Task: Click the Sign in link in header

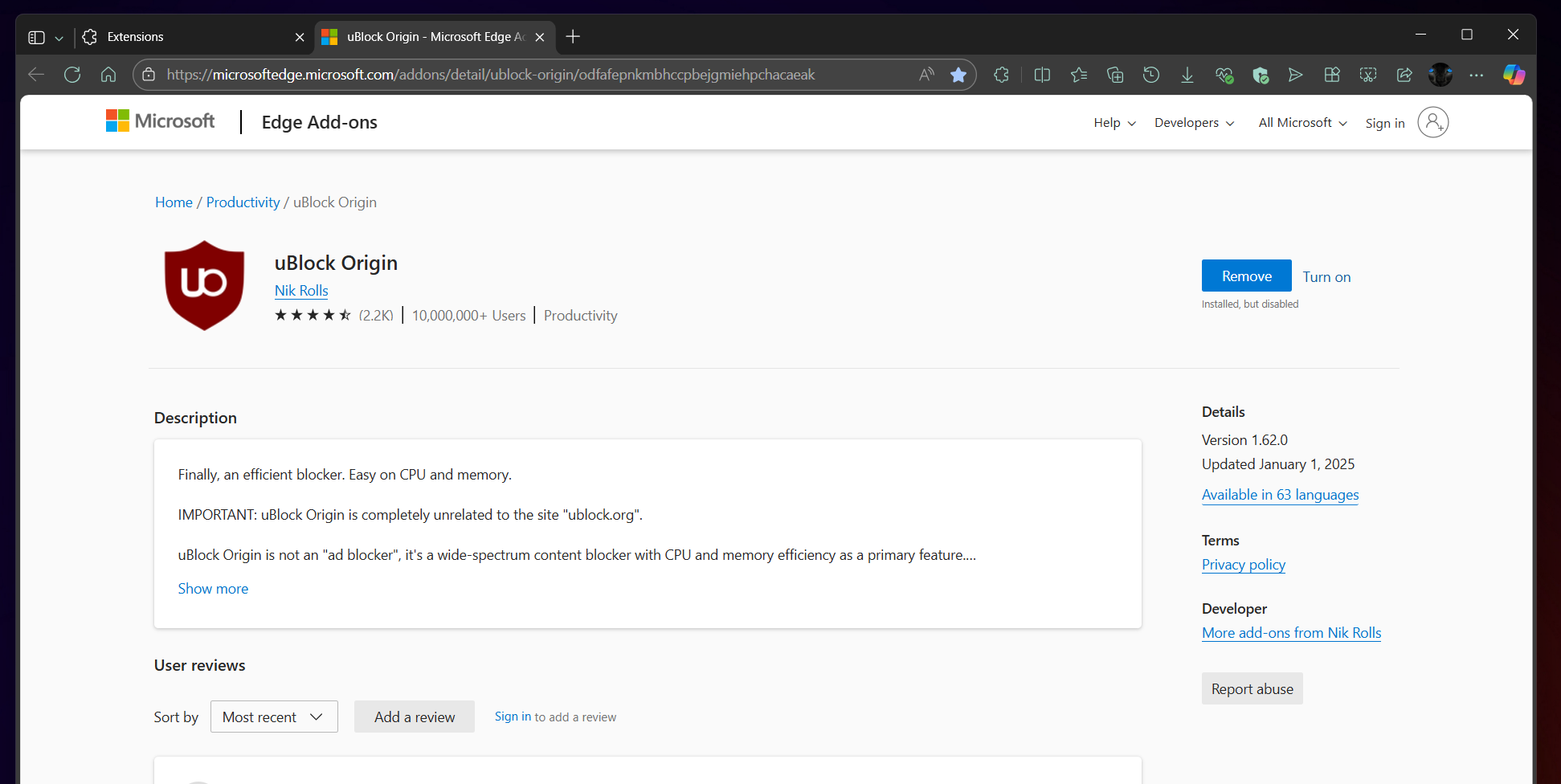Action: click(x=1385, y=123)
